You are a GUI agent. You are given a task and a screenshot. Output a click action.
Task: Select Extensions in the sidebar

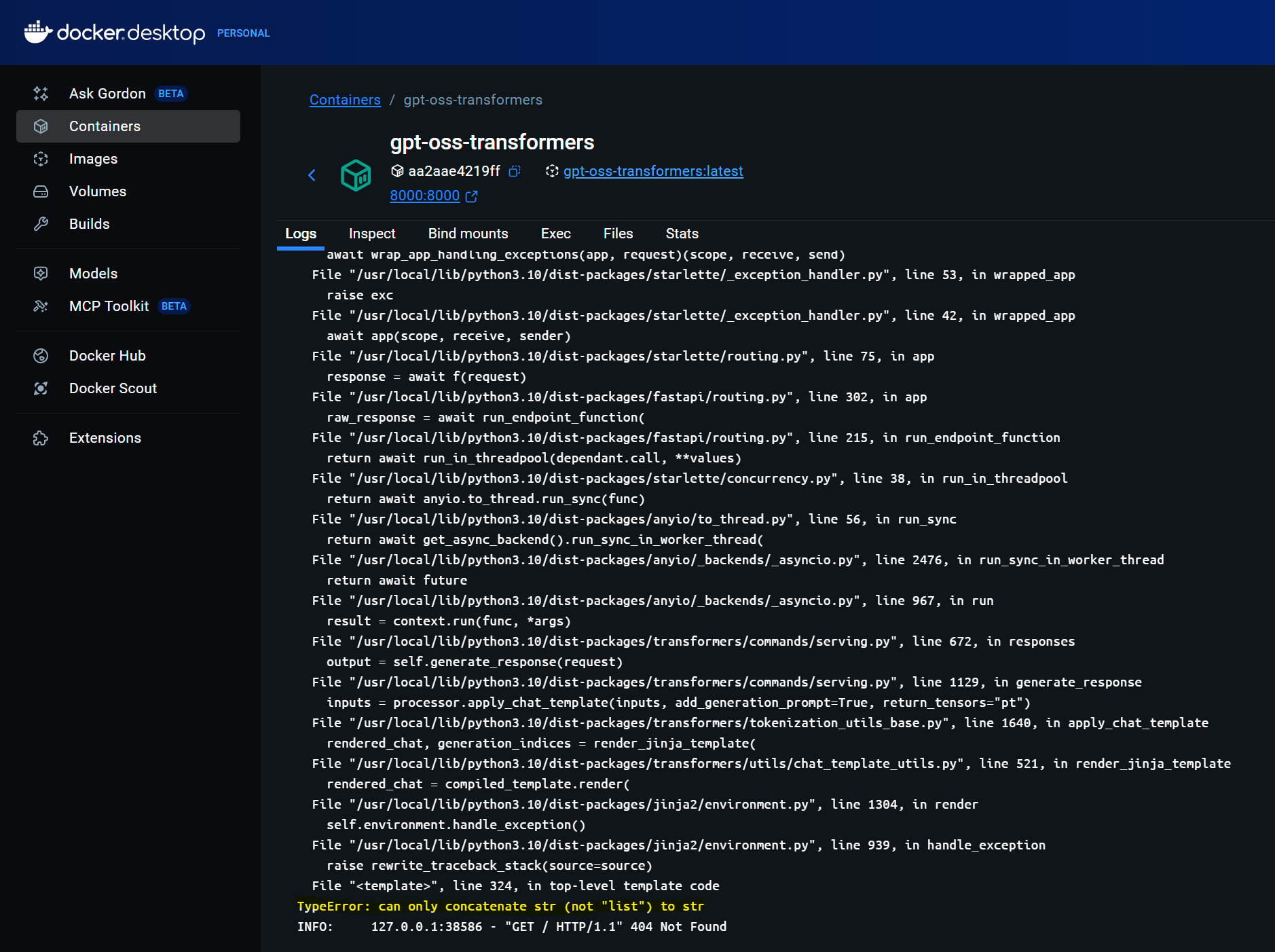coord(128,438)
